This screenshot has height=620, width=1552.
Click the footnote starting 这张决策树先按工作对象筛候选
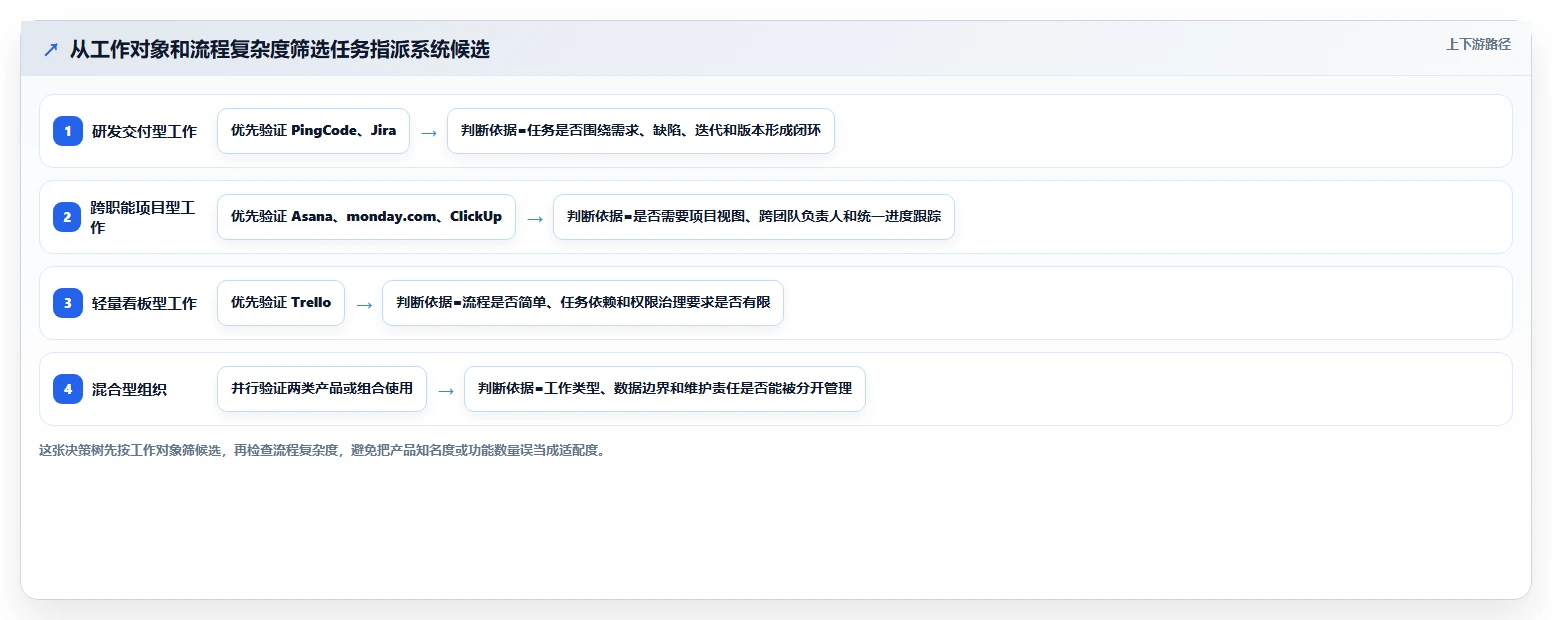tap(322, 450)
